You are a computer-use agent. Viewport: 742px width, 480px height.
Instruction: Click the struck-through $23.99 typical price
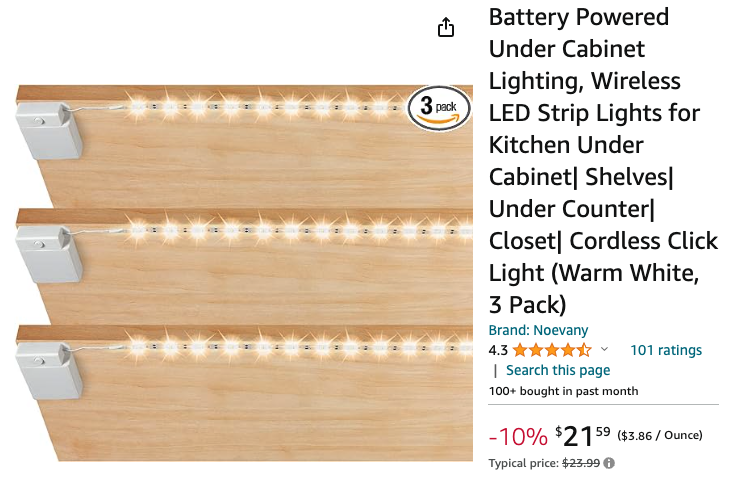click(x=581, y=463)
